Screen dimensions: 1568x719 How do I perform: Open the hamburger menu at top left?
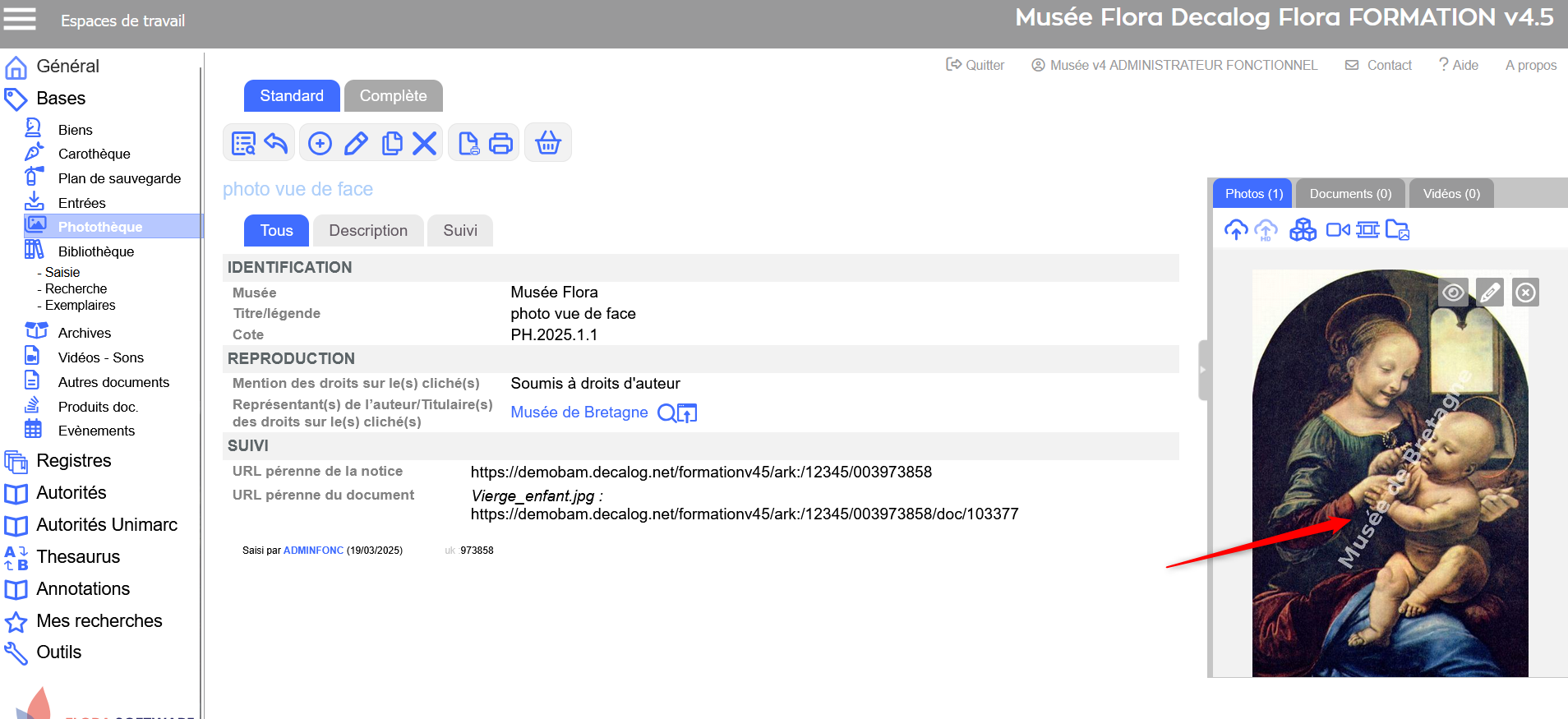coord(20,19)
